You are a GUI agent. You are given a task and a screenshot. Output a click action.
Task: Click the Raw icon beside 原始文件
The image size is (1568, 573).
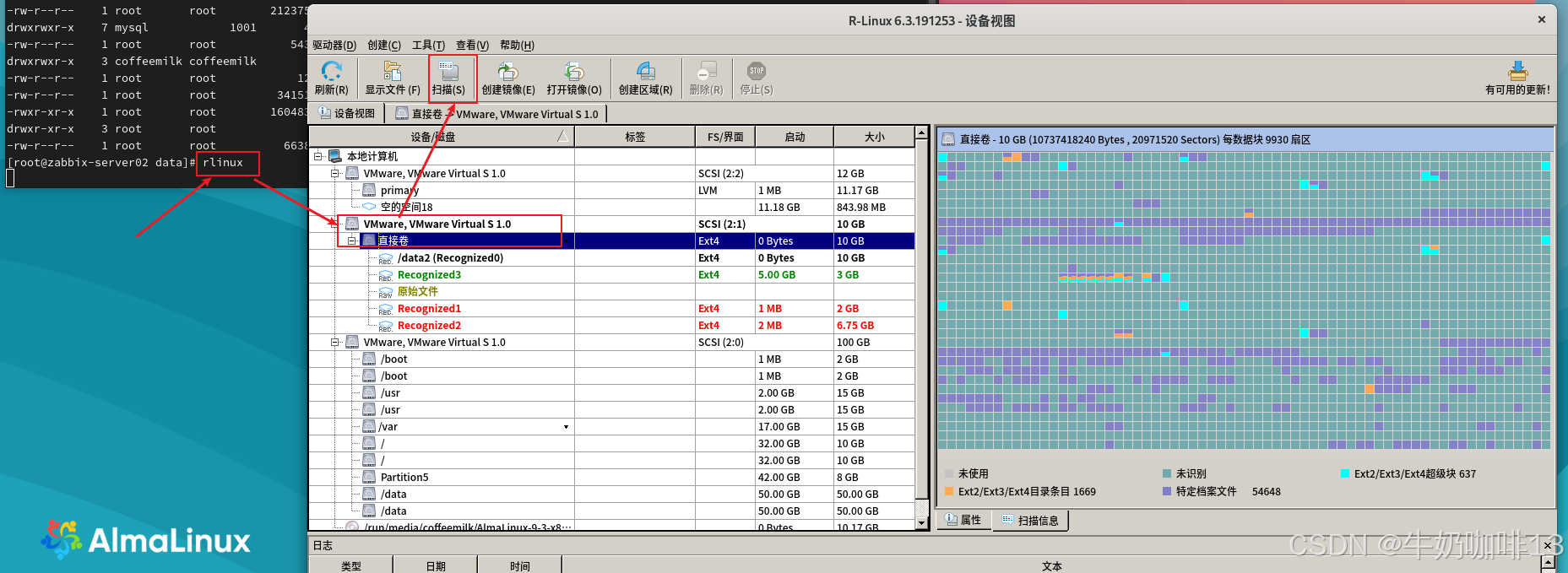point(386,292)
